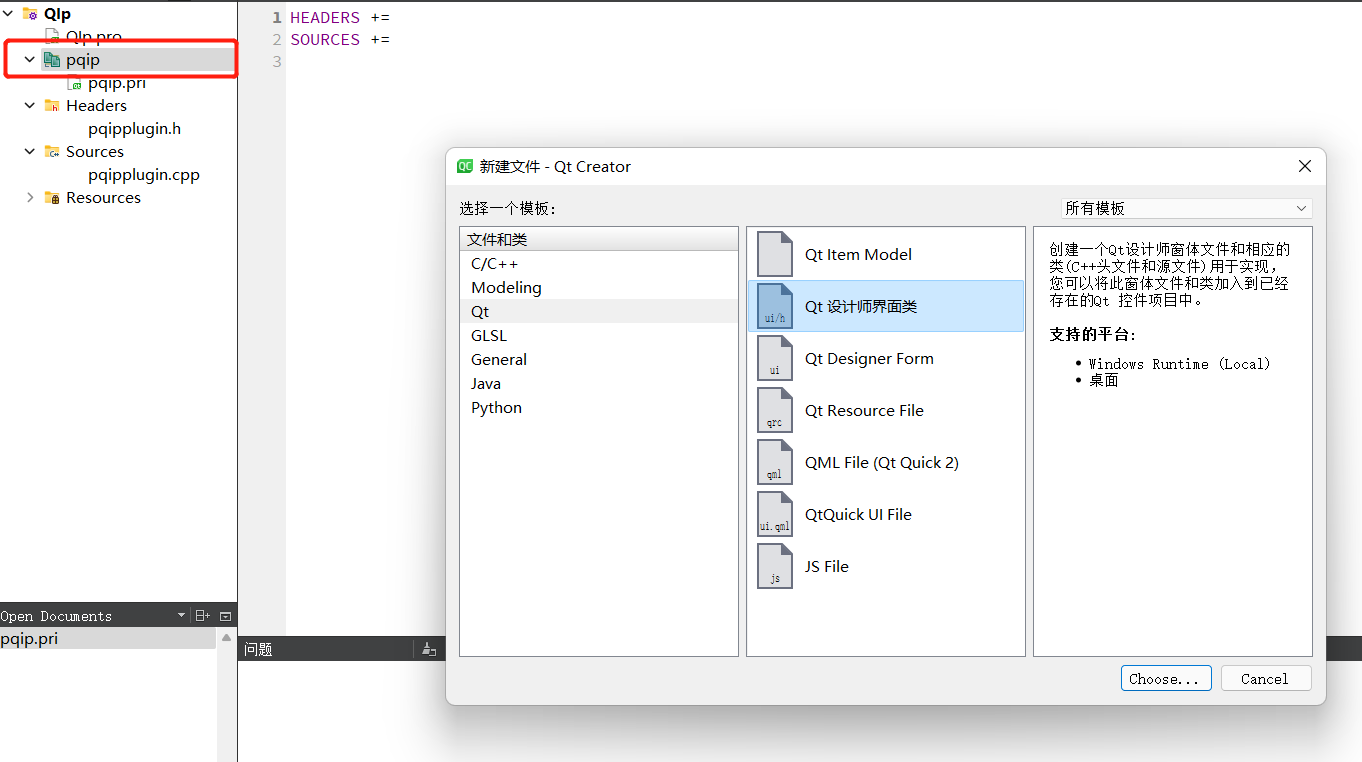Select the C/C++ category
This screenshot has width=1362, height=762.
point(598,263)
